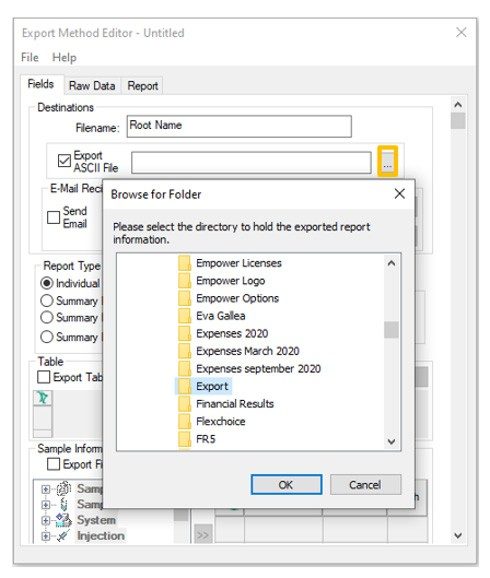Select the Individual report type radio

pos(46,283)
